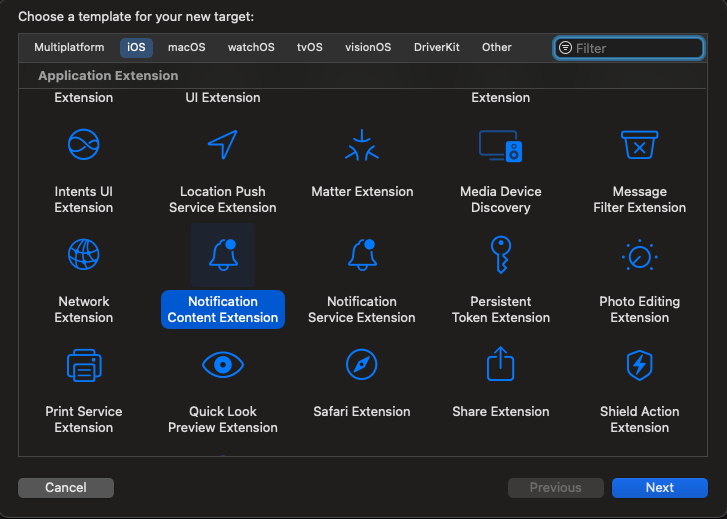Click the "Notification Service Extension" label
The width and height of the screenshot is (727, 519).
pyautogui.click(x=362, y=309)
